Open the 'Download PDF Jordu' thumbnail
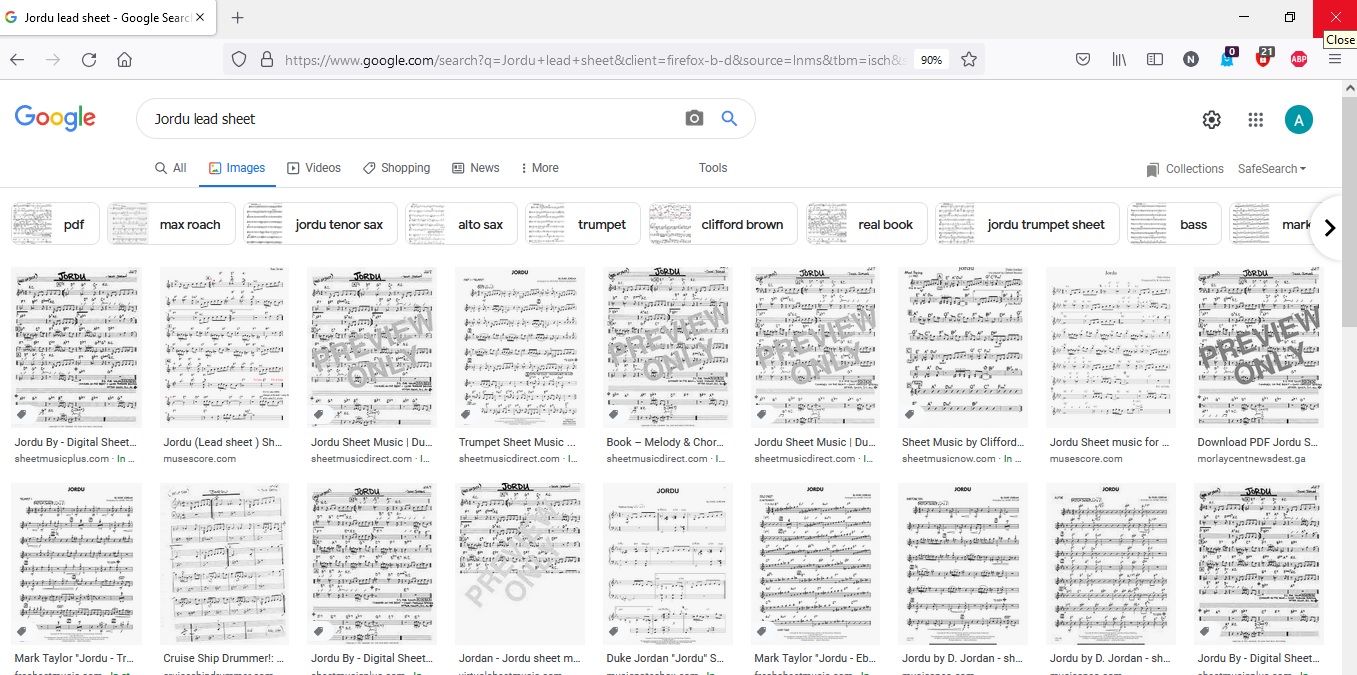This screenshot has height=675, width=1357. 1259,347
